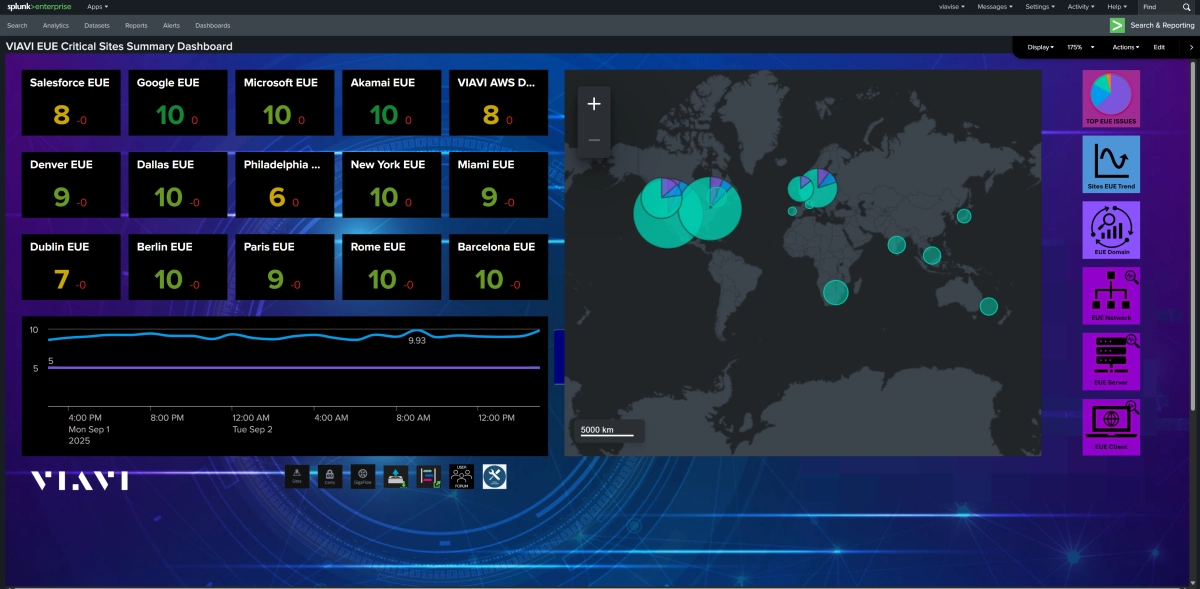Screen dimensions: 1200x589
Task: Click the dashboard title VIAVI EUE Critical Sites
Action: 119,46
